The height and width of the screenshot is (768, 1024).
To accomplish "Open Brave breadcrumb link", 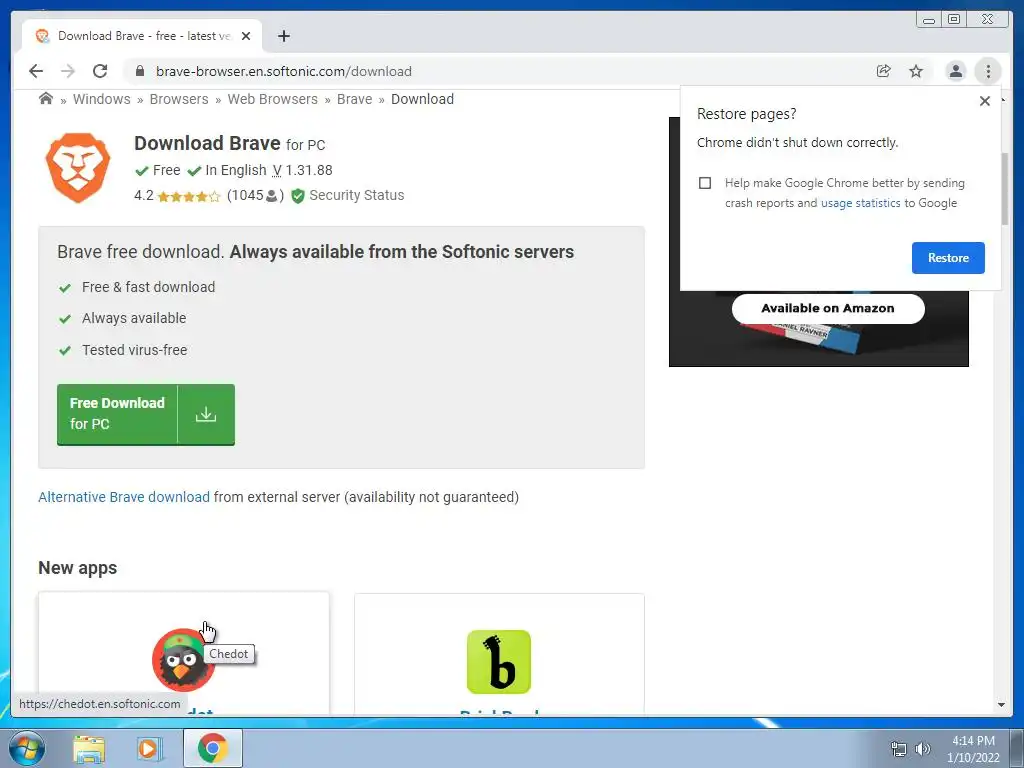I will 355,99.
